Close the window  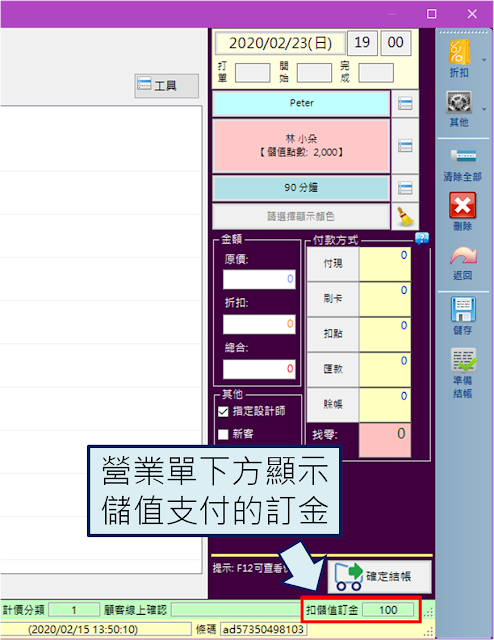(x=472, y=14)
